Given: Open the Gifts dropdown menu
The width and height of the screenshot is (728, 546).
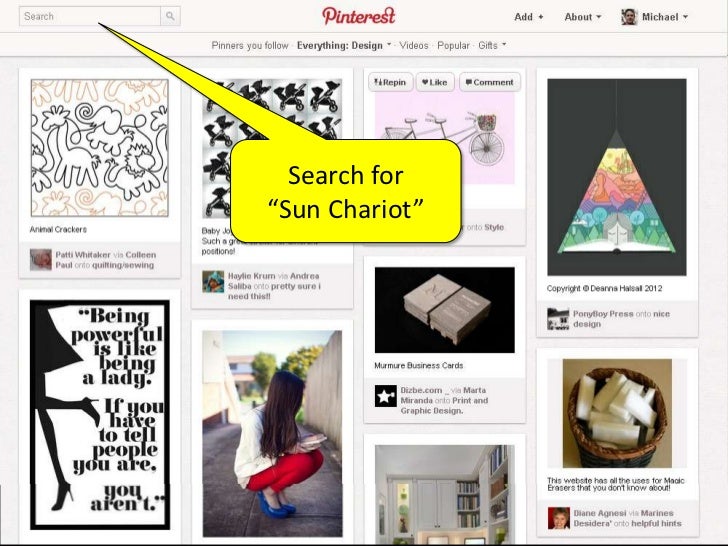Looking at the screenshot, I should pos(492,46).
